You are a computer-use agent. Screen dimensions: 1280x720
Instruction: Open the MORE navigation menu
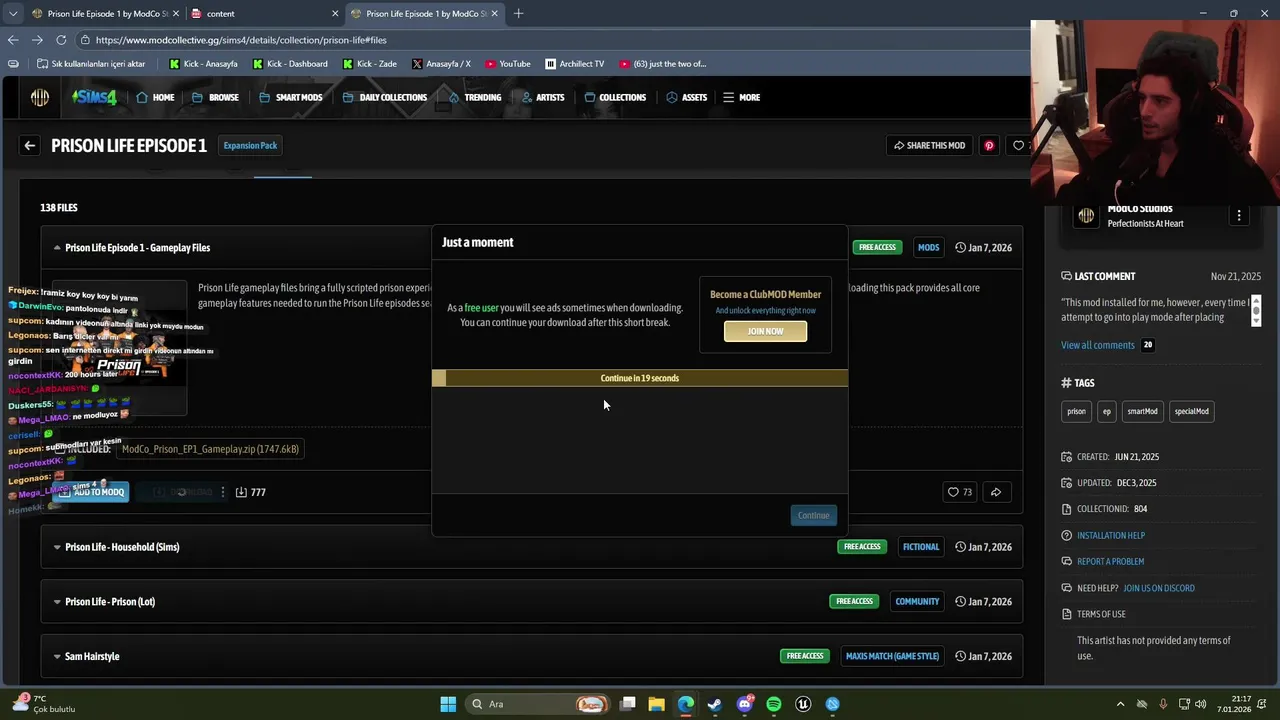741,97
